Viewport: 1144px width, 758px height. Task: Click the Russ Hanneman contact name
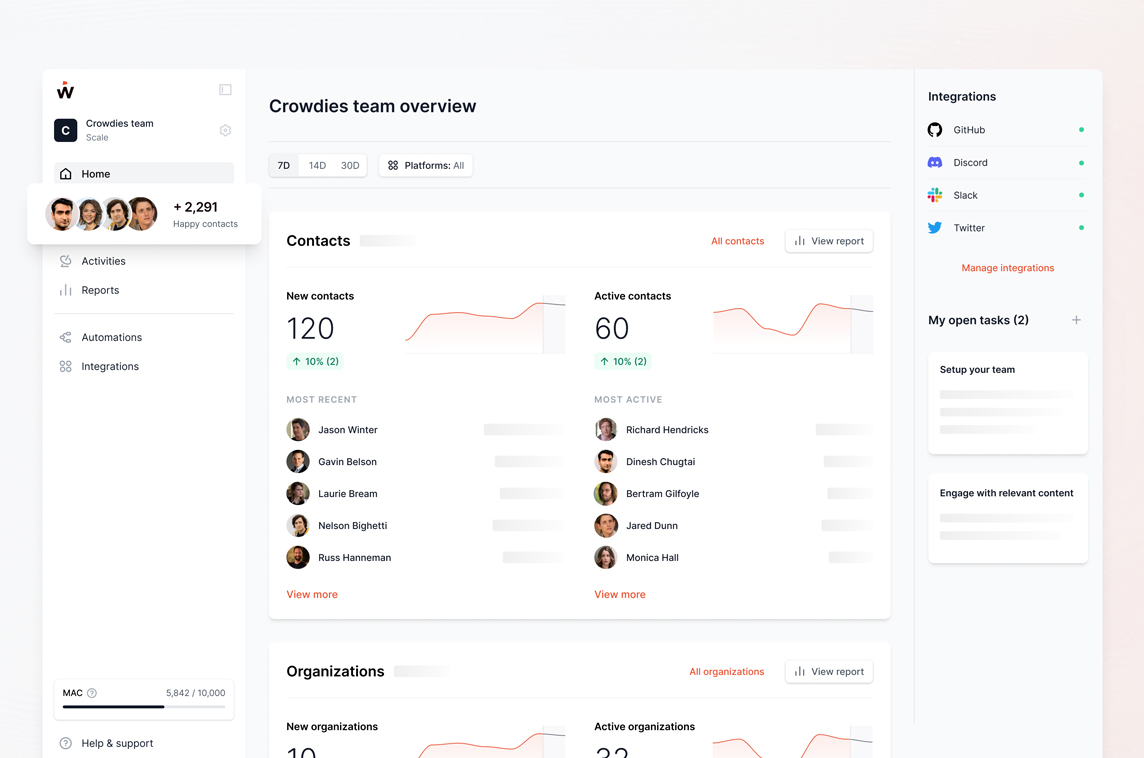[355, 557]
